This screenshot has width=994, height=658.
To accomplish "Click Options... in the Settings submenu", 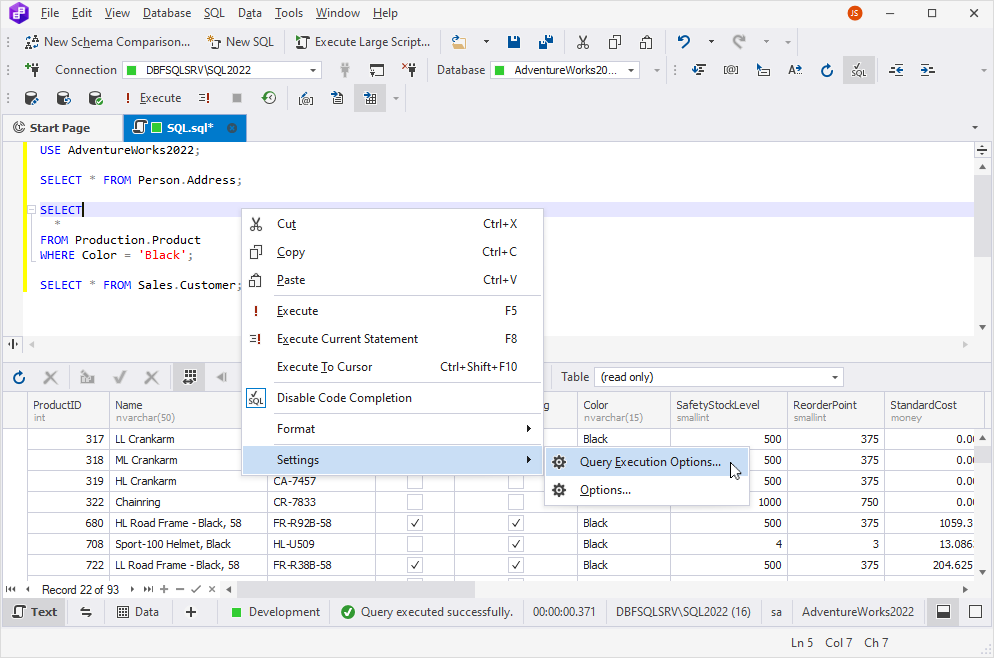I will pyautogui.click(x=647, y=490).
